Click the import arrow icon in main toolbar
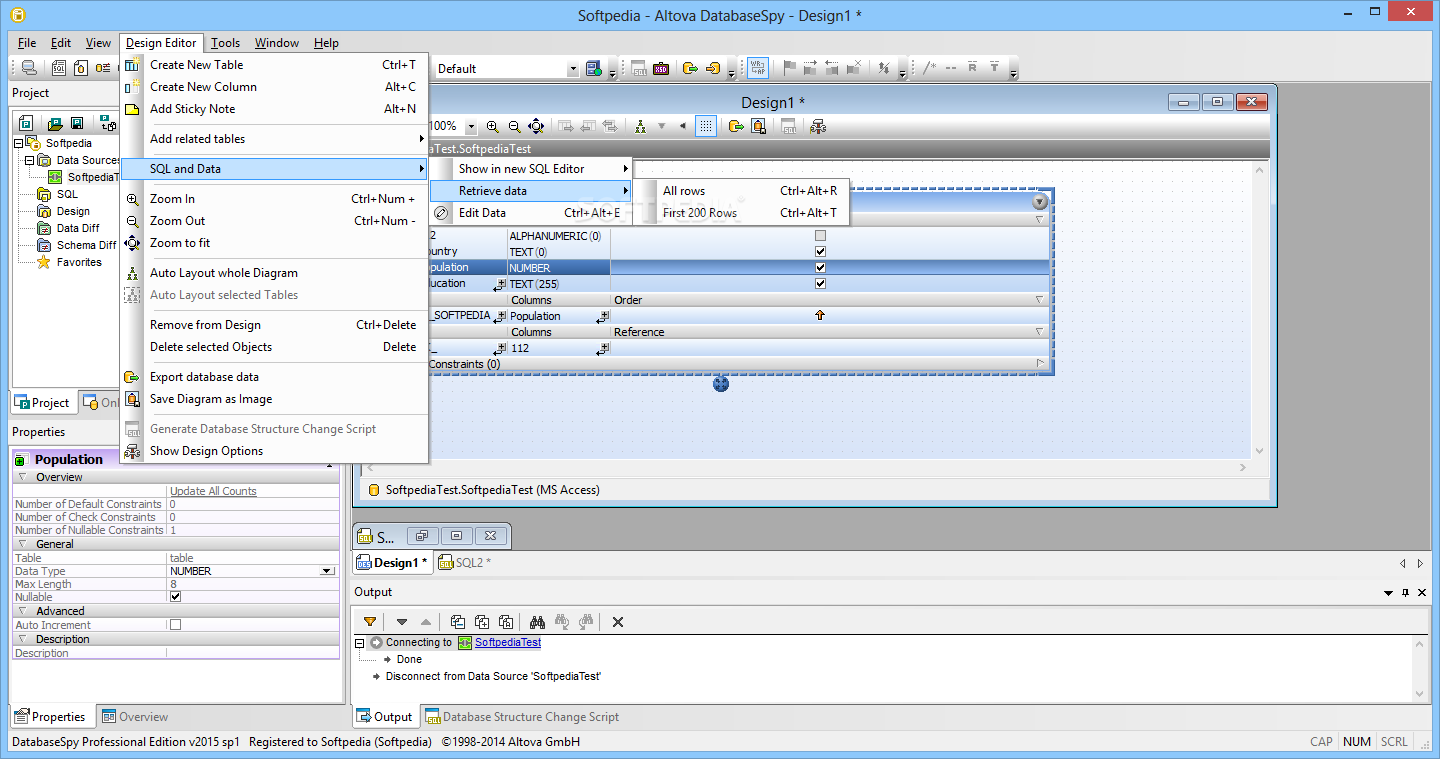The image size is (1440, 759). pos(712,68)
